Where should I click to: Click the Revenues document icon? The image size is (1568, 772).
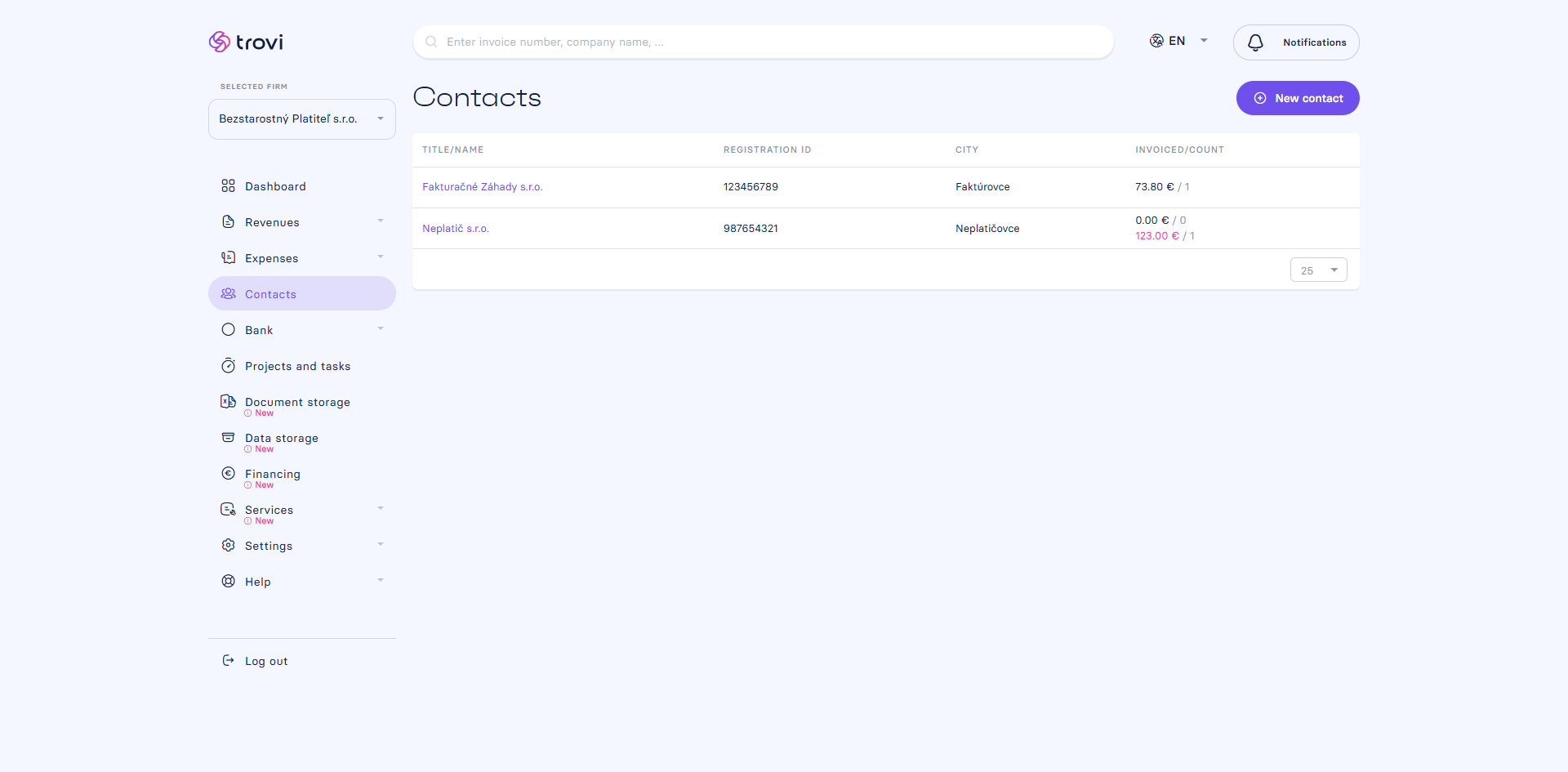click(228, 221)
